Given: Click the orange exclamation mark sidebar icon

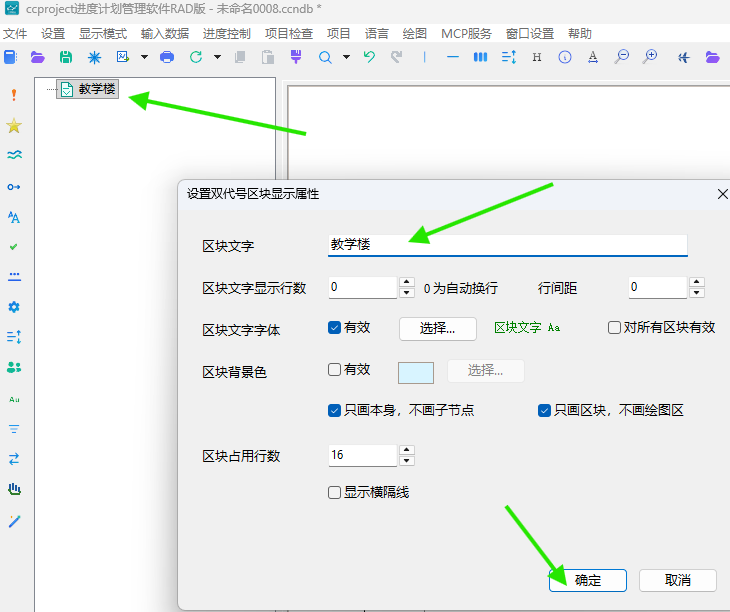Looking at the screenshot, I should tap(14, 95).
